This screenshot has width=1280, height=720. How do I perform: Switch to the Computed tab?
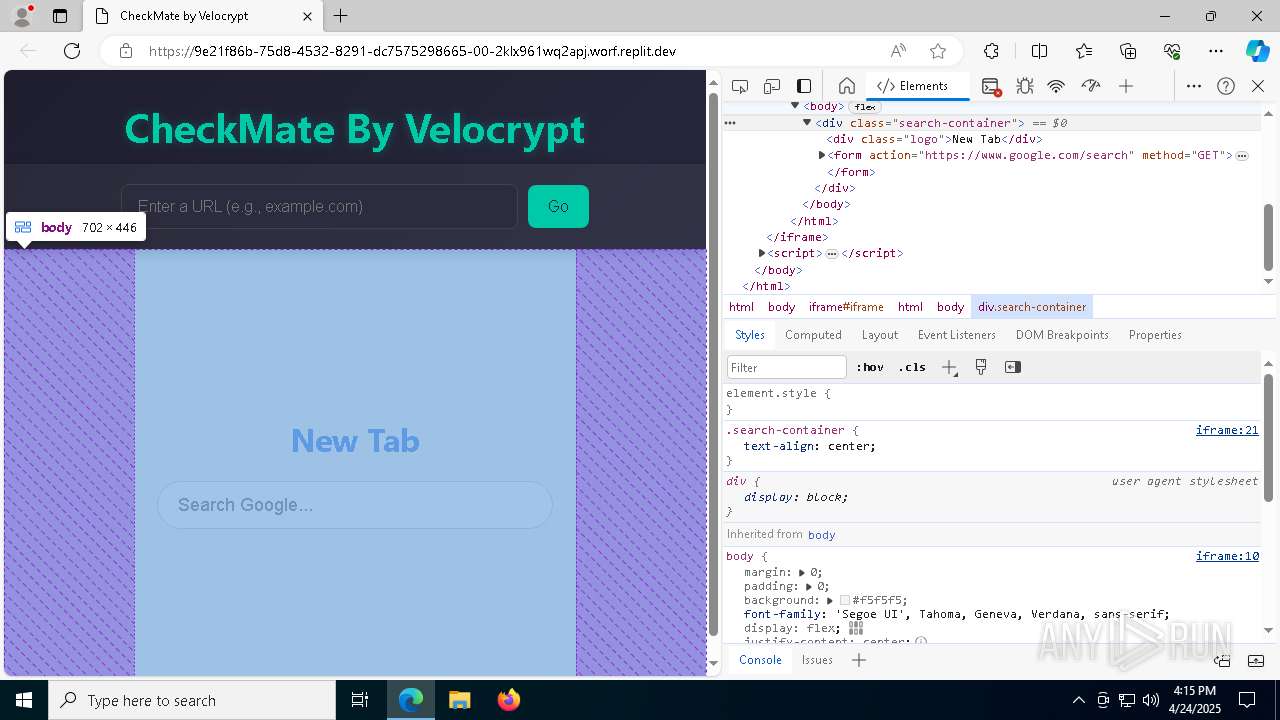point(813,335)
